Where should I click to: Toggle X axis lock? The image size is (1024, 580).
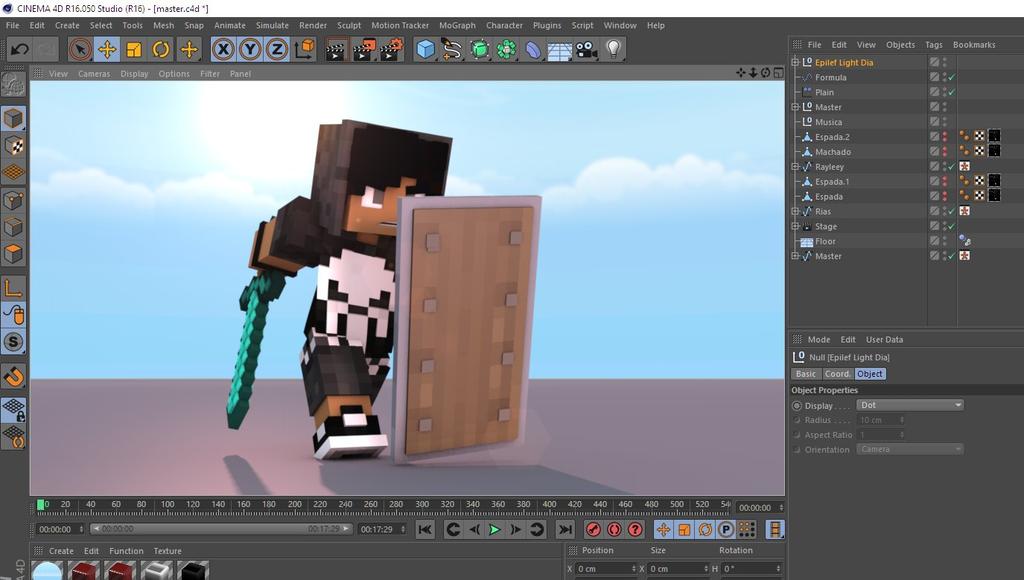coord(223,49)
